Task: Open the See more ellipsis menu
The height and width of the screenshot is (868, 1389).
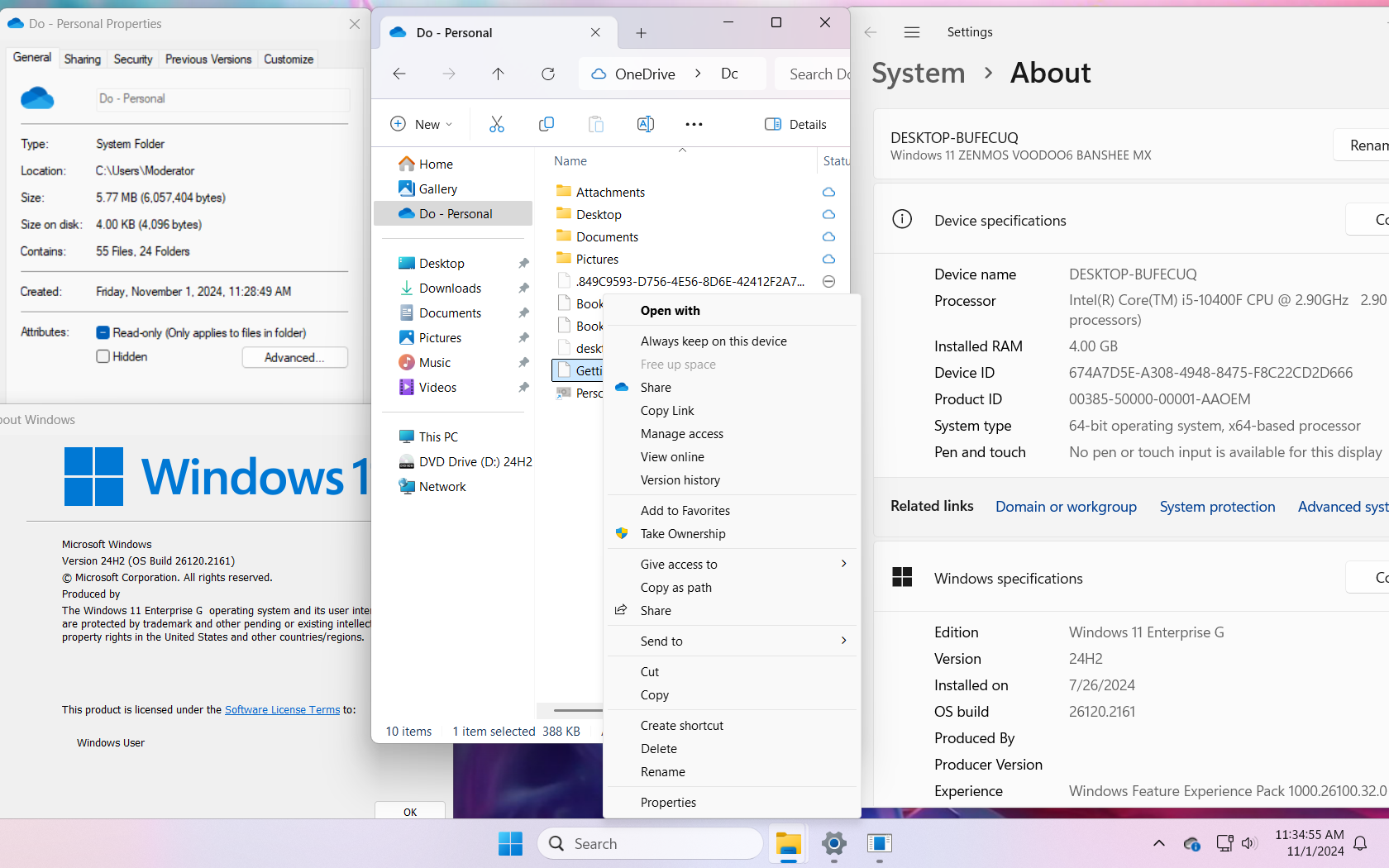Action: tap(694, 124)
